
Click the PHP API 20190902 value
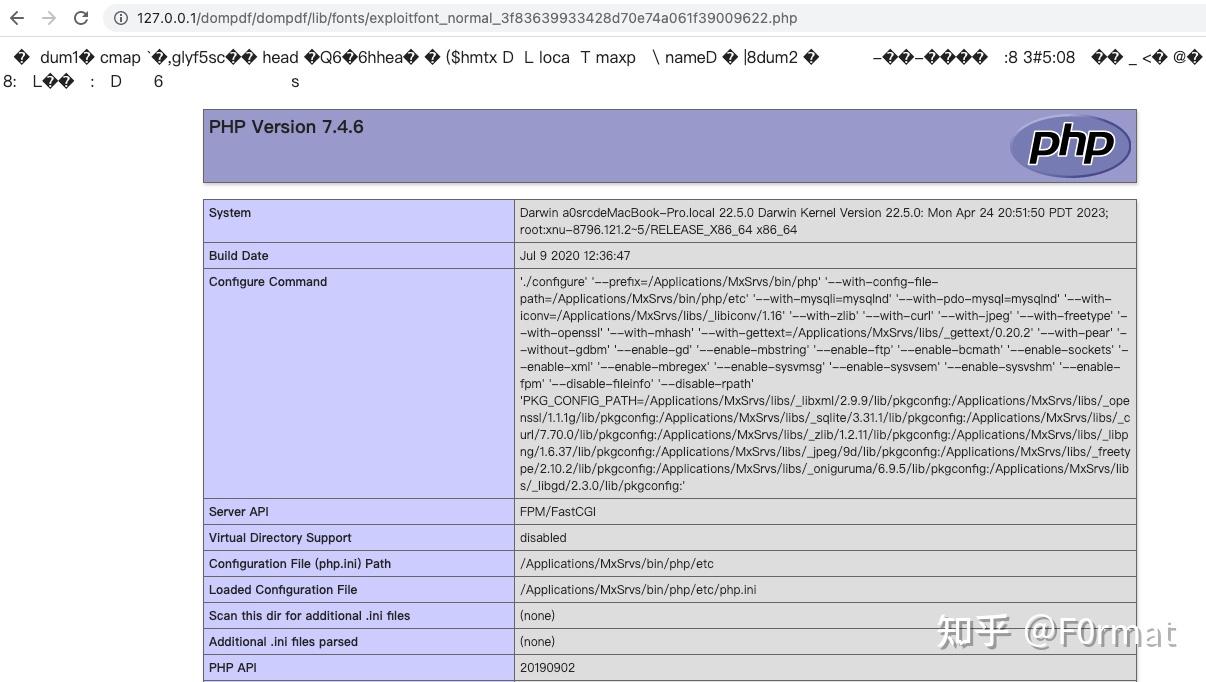tap(546, 667)
